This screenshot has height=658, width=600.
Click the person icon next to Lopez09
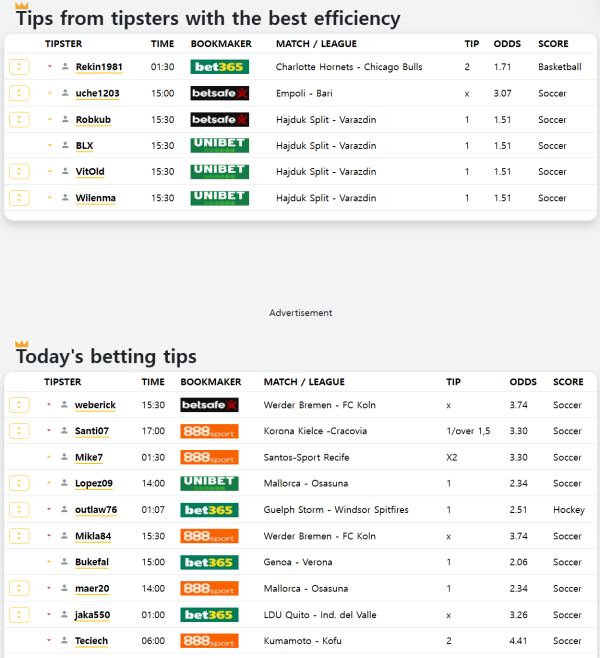coord(64,483)
